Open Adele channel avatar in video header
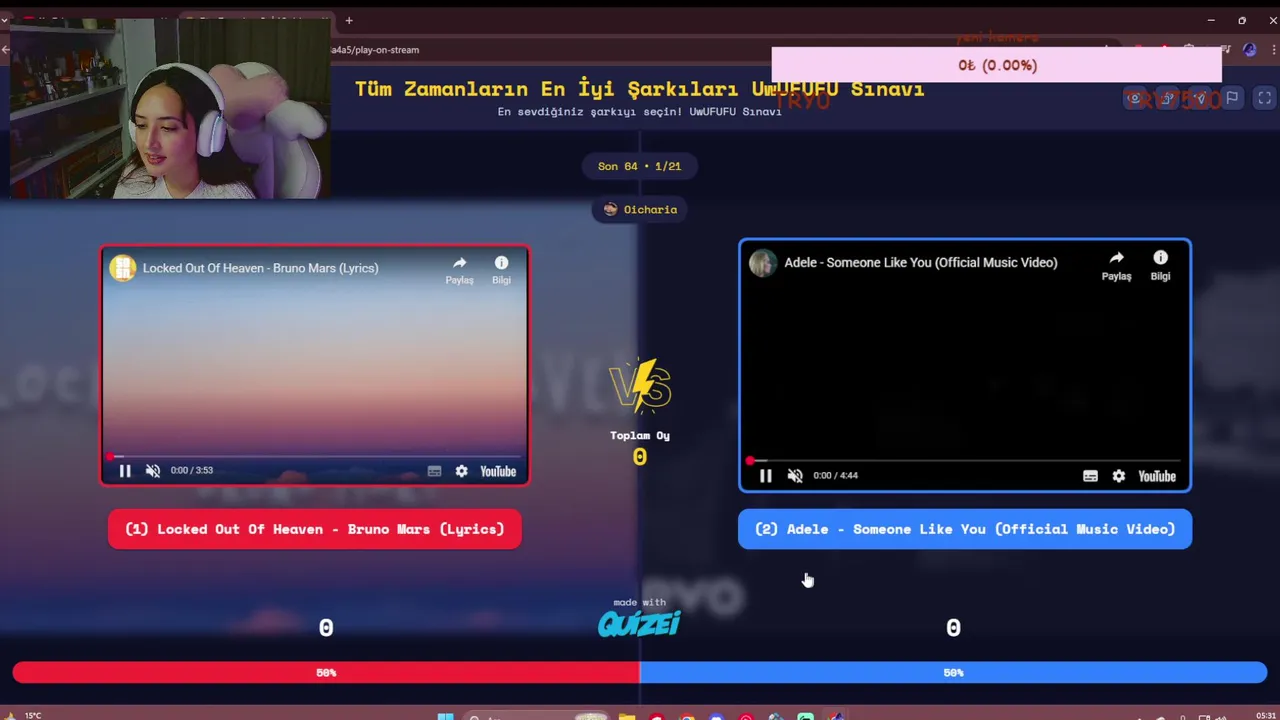 coord(763,262)
